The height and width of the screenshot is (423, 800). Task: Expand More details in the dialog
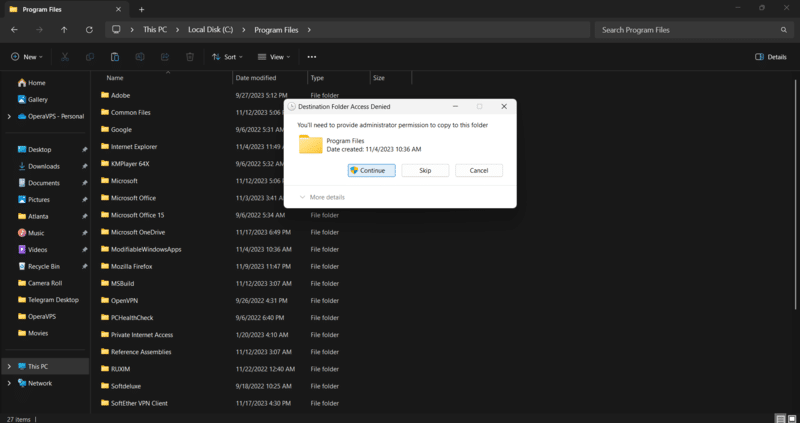point(324,197)
